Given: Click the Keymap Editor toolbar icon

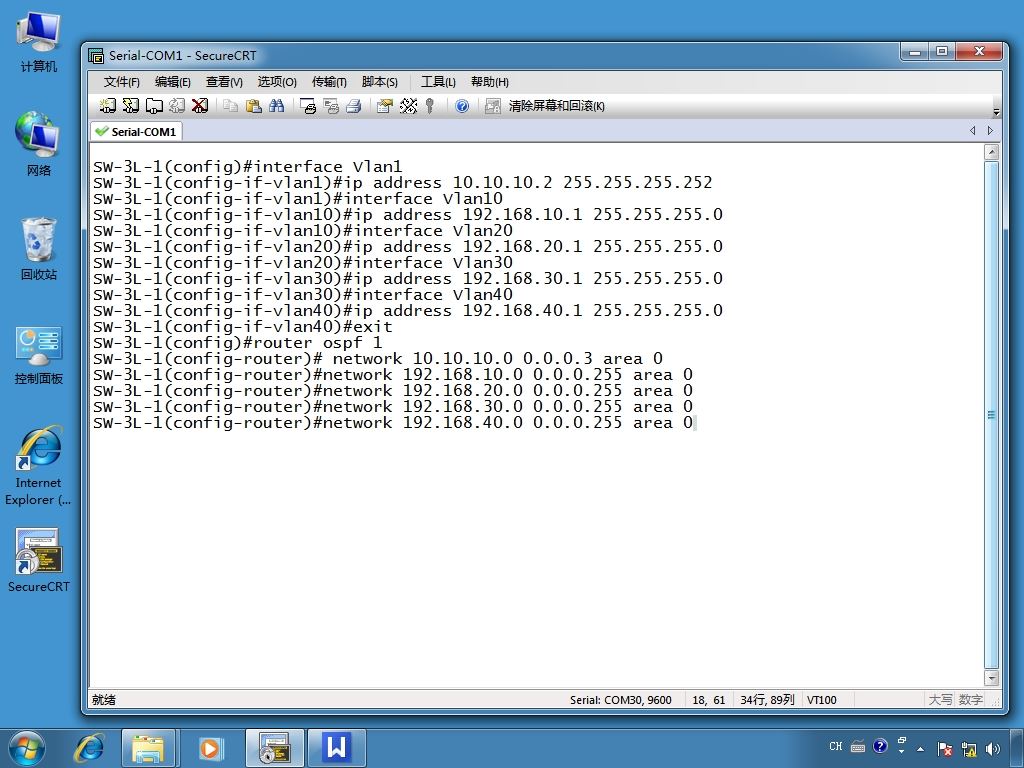Looking at the screenshot, I should coord(408,106).
